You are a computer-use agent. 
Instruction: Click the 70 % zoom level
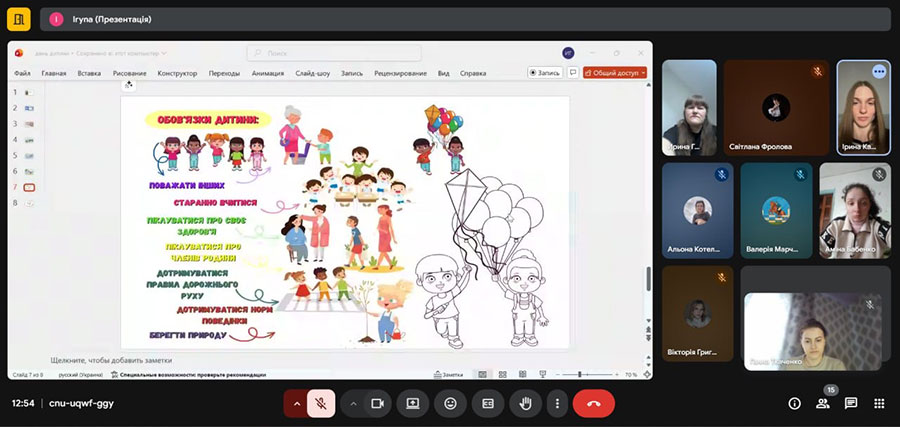[x=631, y=375]
